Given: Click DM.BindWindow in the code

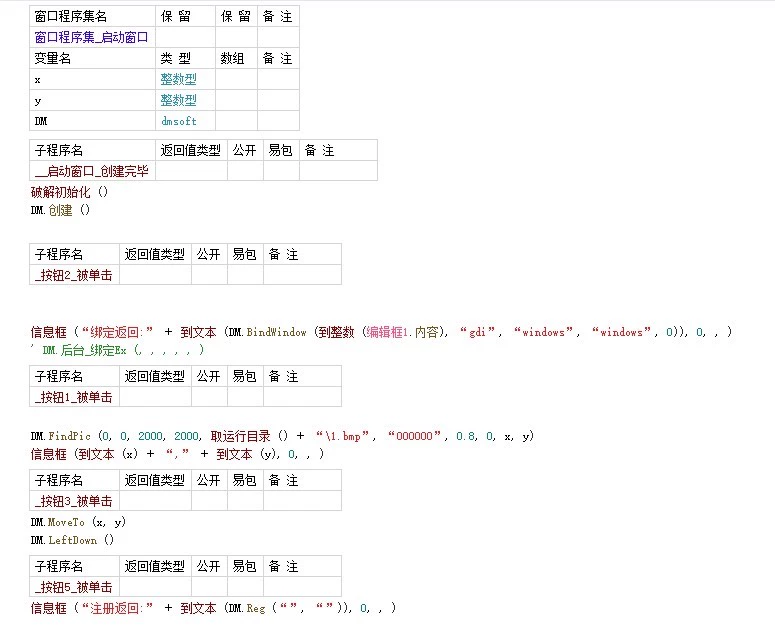Looking at the screenshot, I should (x=267, y=332).
